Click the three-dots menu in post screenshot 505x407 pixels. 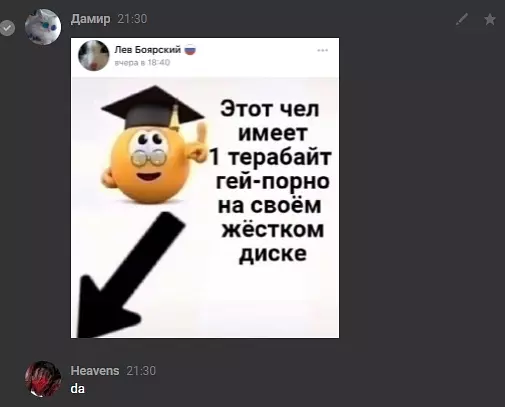(x=322, y=50)
